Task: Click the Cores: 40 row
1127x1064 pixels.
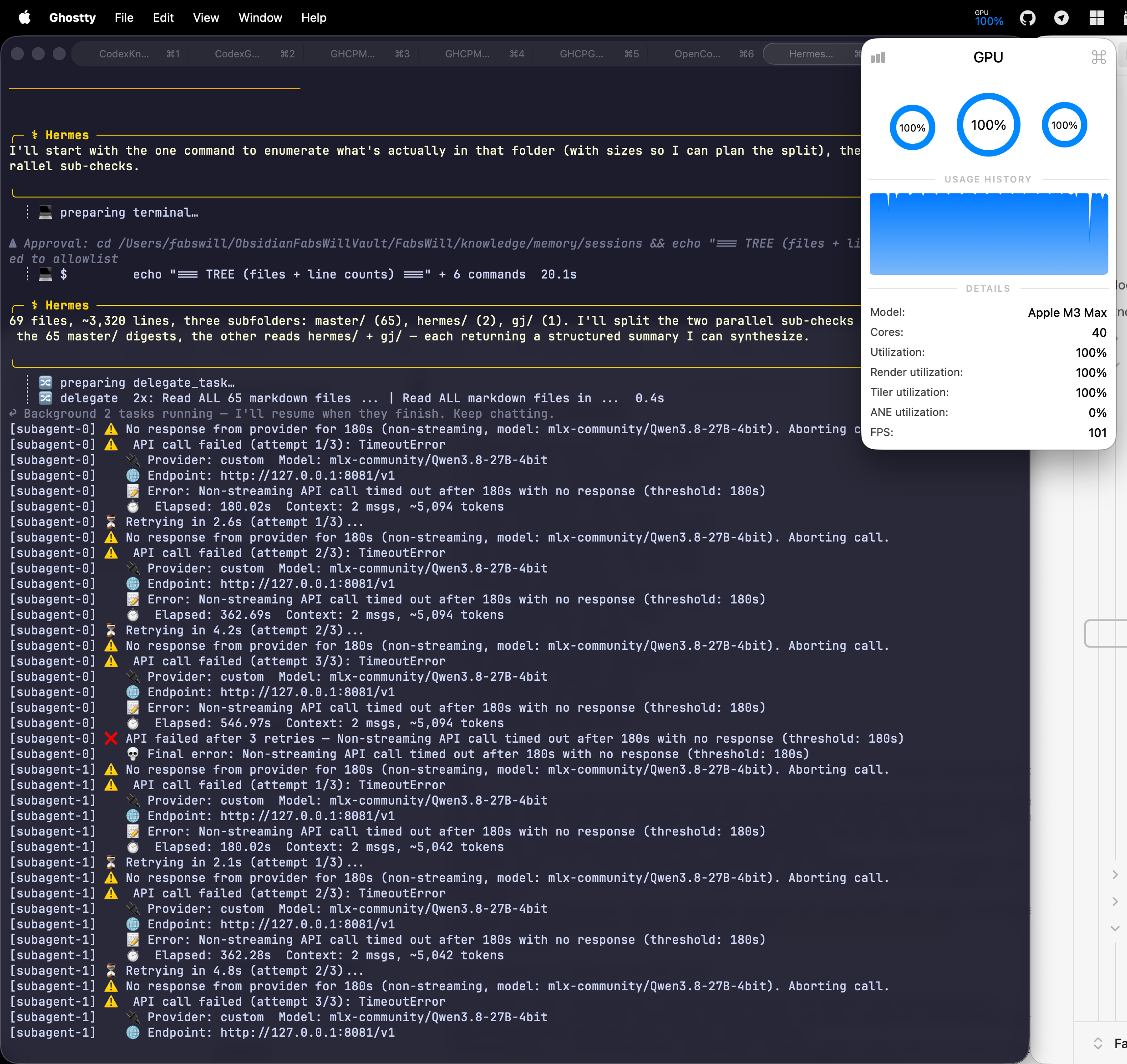Action: (x=988, y=332)
